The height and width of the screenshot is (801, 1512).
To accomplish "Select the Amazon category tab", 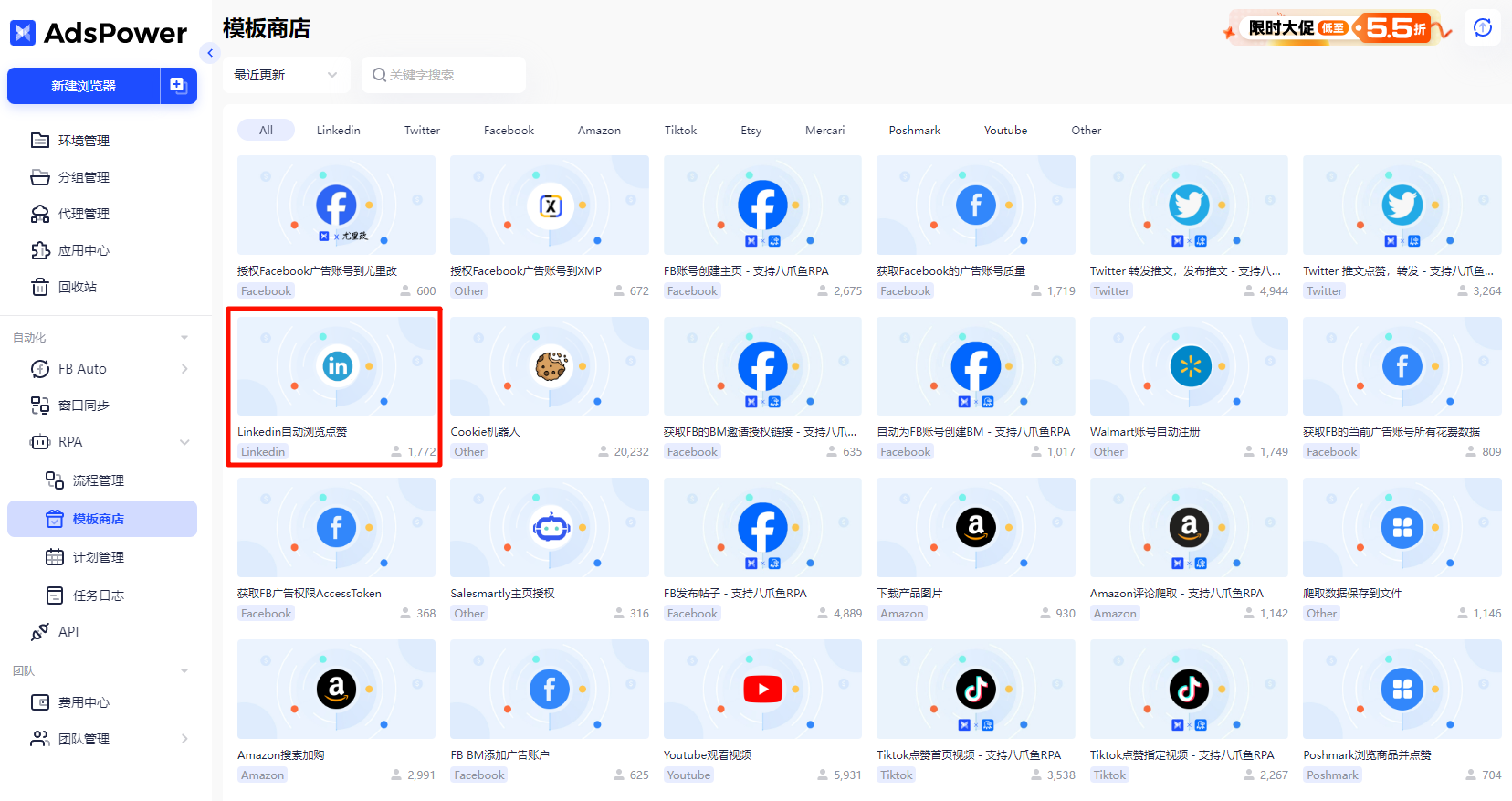I will 599,130.
